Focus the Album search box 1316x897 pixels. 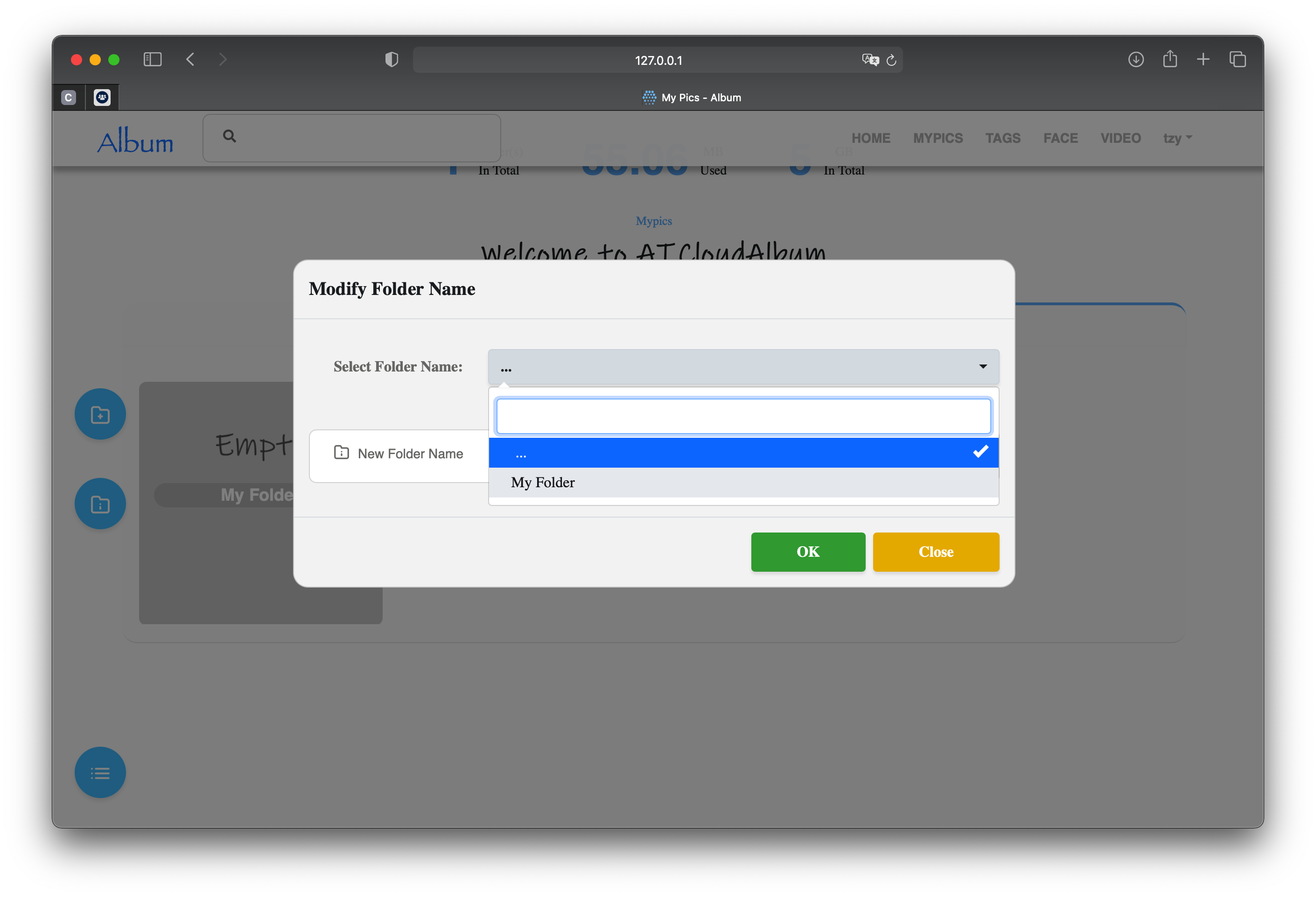click(352, 138)
